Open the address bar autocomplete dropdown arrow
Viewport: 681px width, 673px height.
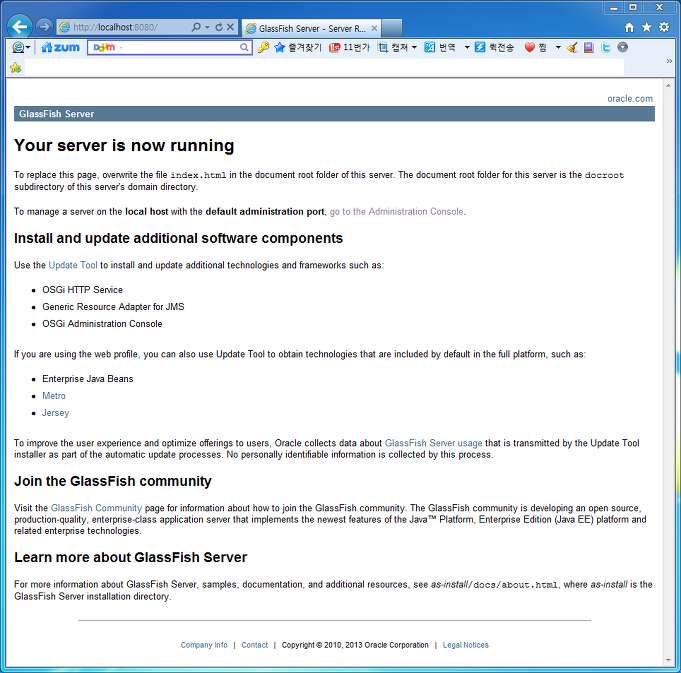207,27
